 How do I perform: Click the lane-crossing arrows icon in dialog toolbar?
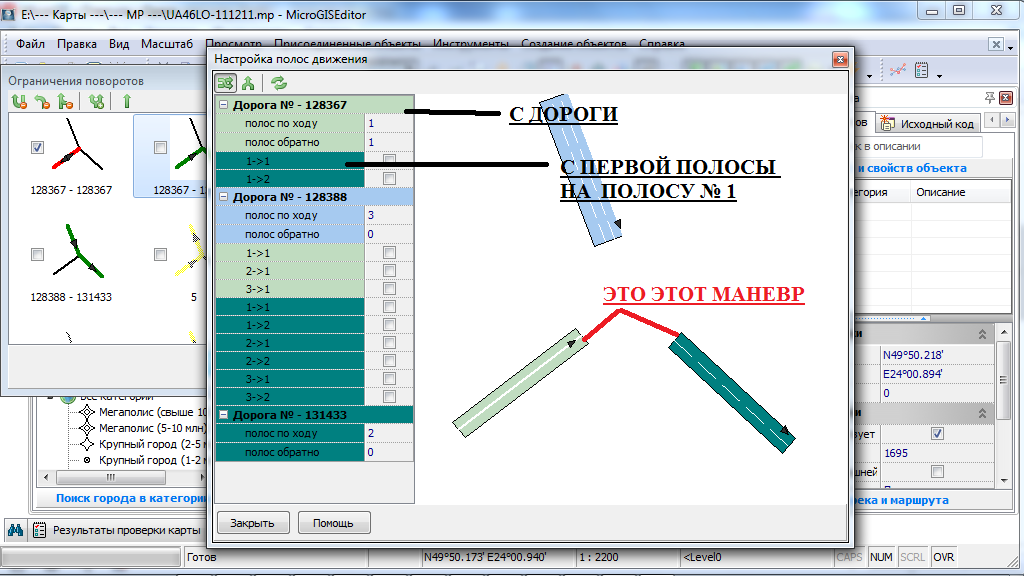(226, 83)
